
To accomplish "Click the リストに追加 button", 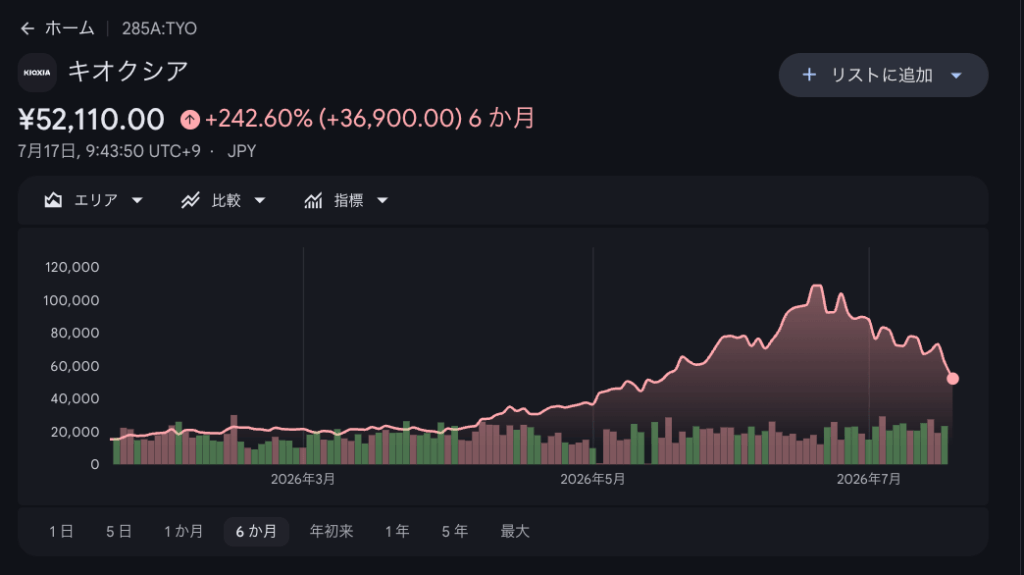I will [x=883, y=75].
